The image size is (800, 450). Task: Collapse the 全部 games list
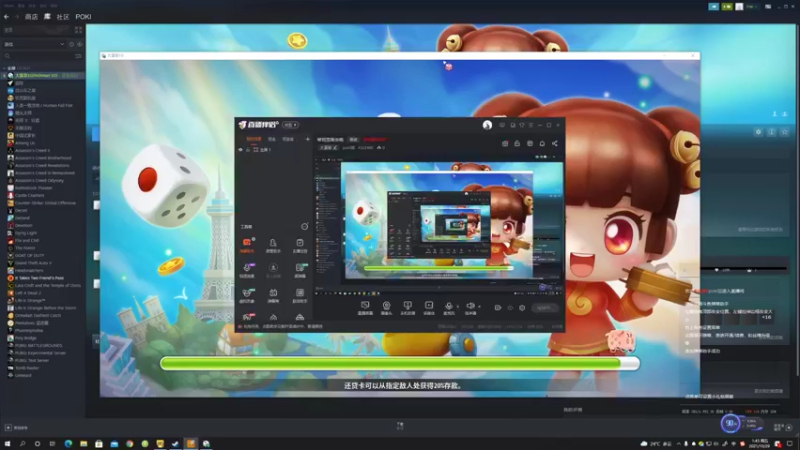pyautogui.click(x=5, y=68)
